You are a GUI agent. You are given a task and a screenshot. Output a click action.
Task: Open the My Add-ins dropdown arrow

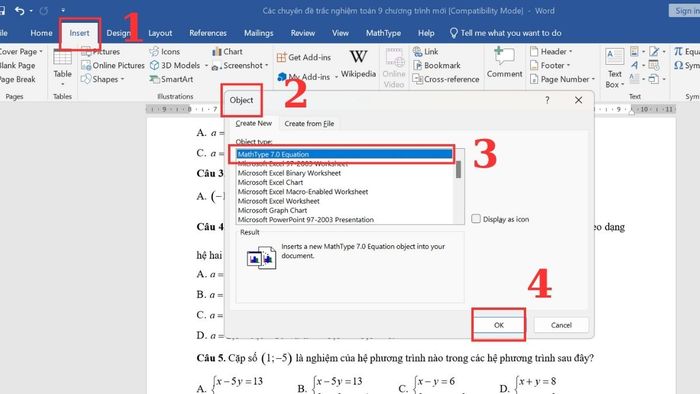click(x=336, y=77)
